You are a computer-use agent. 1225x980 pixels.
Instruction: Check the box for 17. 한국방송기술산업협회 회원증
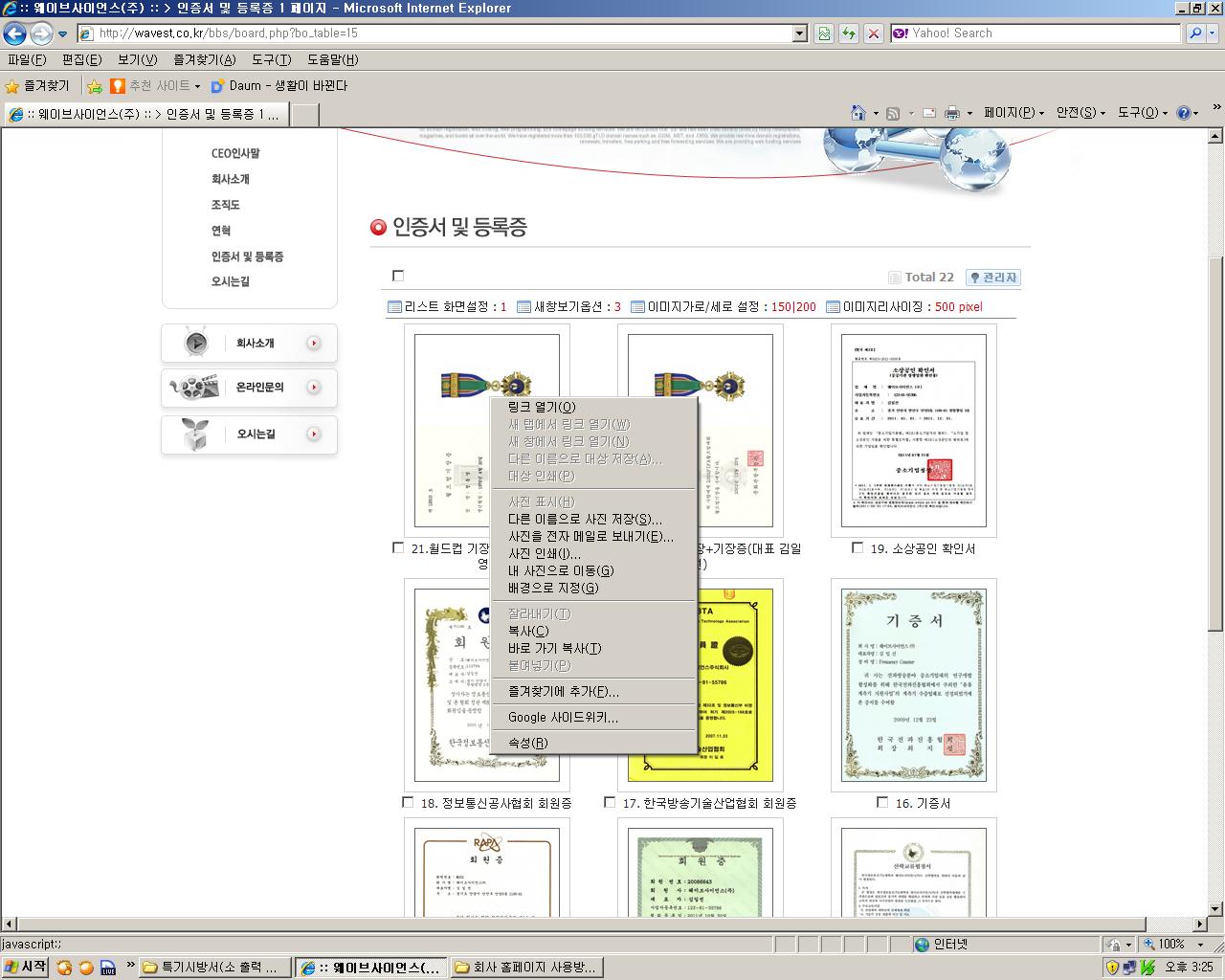610,803
